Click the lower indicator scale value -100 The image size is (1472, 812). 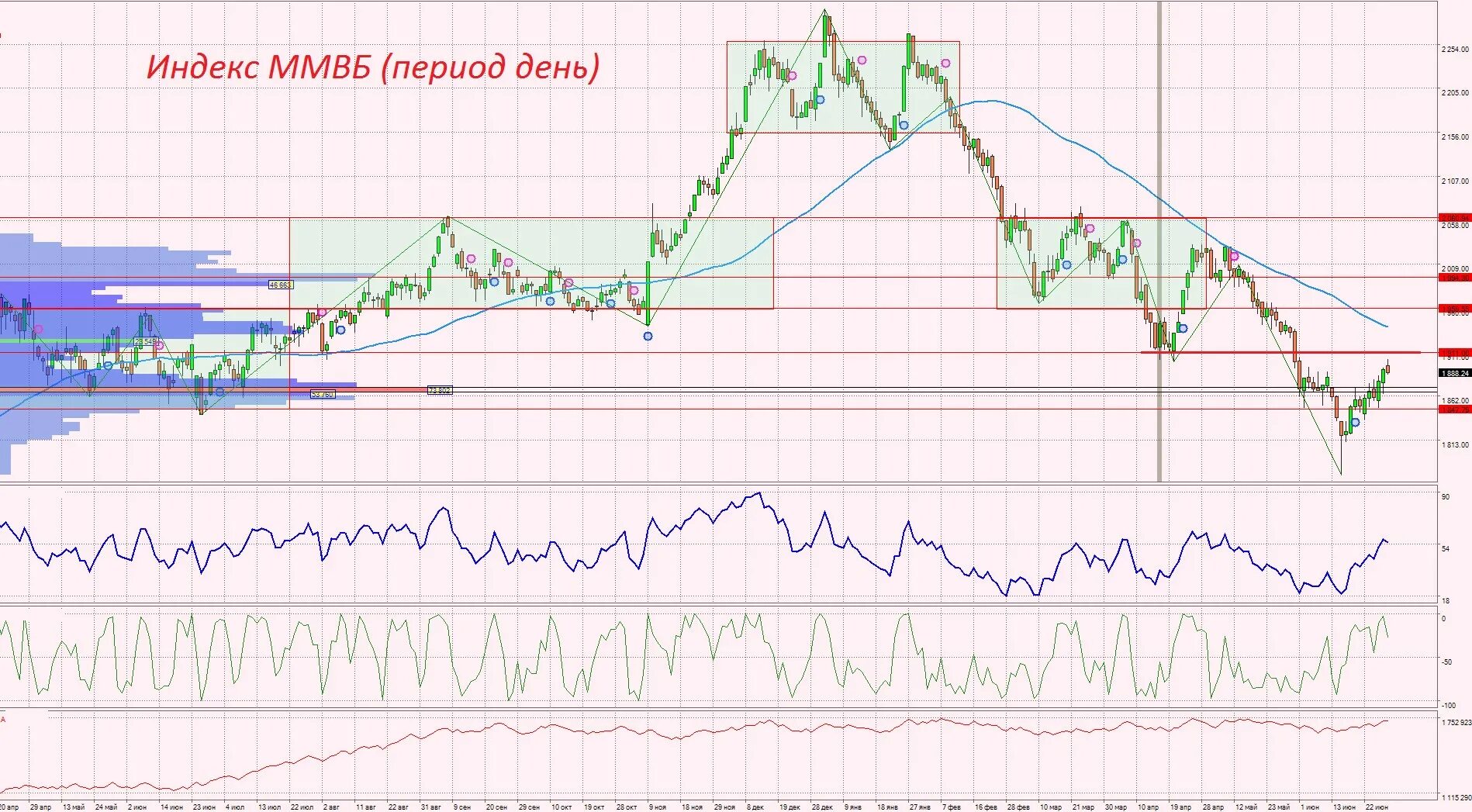pyautogui.click(x=1448, y=705)
